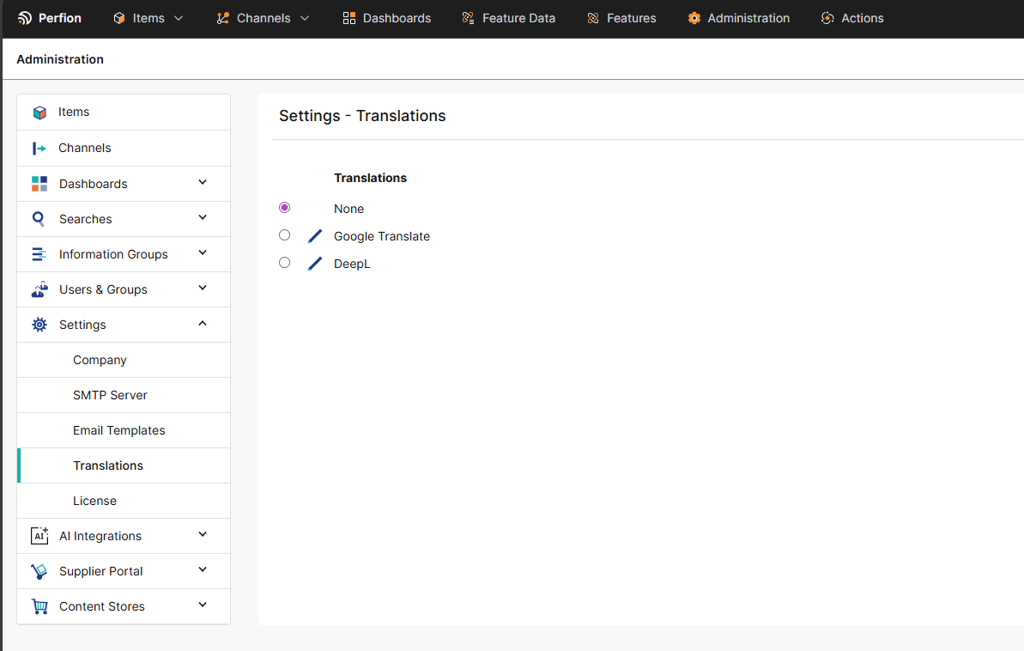Screen dimensions: 1024x651
Task: Open the Administration top menu item
Action: point(739,18)
